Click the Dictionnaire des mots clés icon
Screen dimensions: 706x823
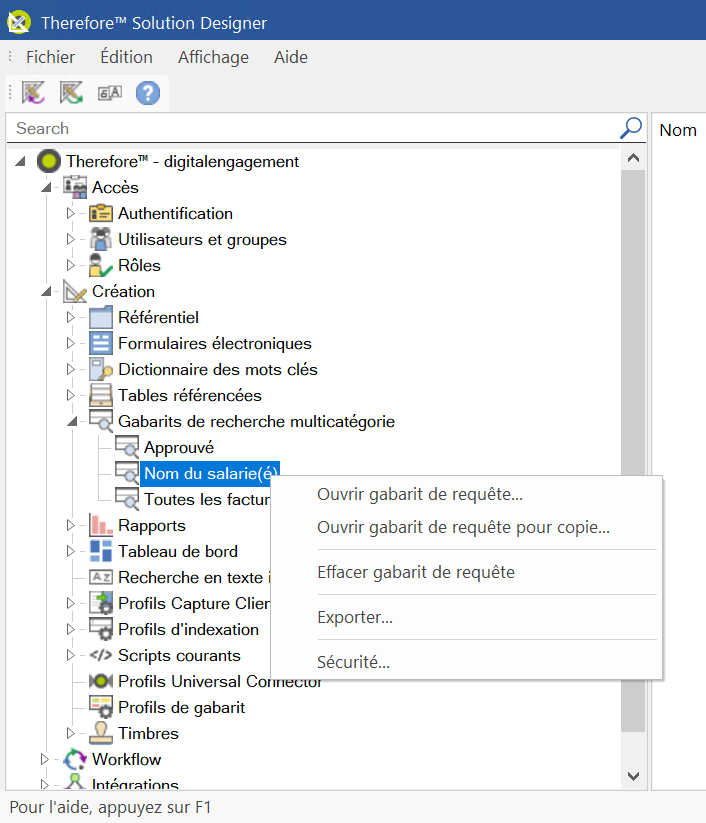(x=101, y=370)
